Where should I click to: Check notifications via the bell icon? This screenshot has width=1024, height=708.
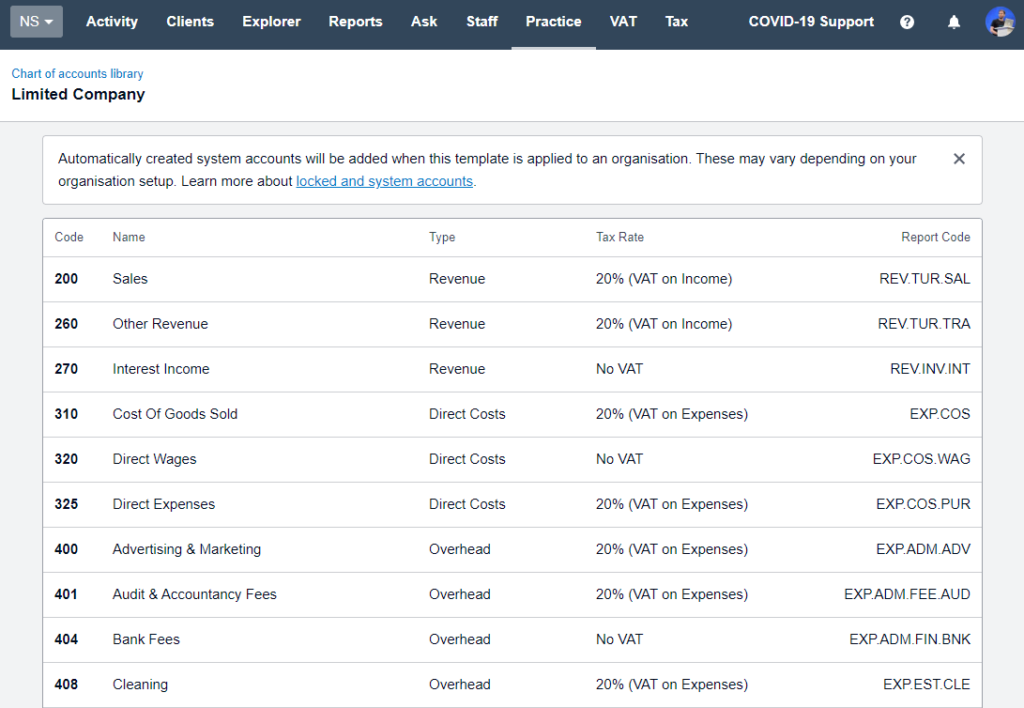953,21
